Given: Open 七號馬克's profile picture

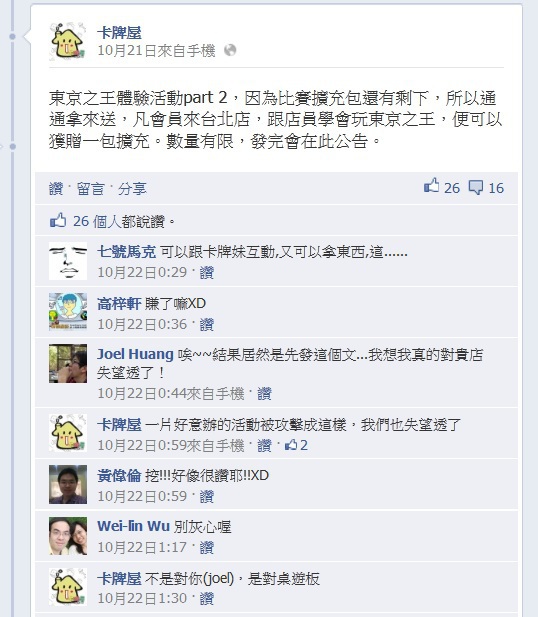Looking at the screenshot, I should click(68, 261).
